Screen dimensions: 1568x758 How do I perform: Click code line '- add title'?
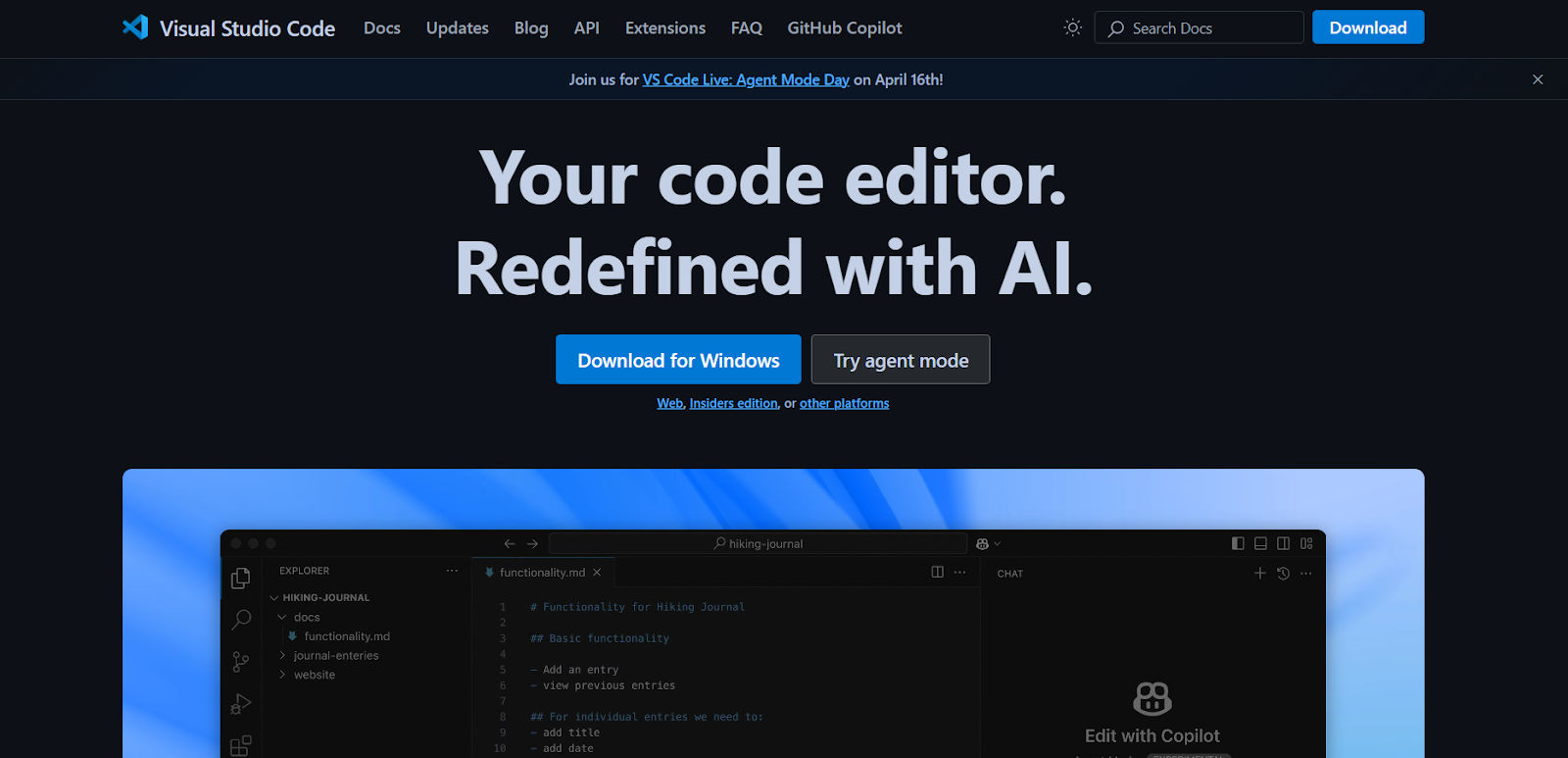(565, 733)
